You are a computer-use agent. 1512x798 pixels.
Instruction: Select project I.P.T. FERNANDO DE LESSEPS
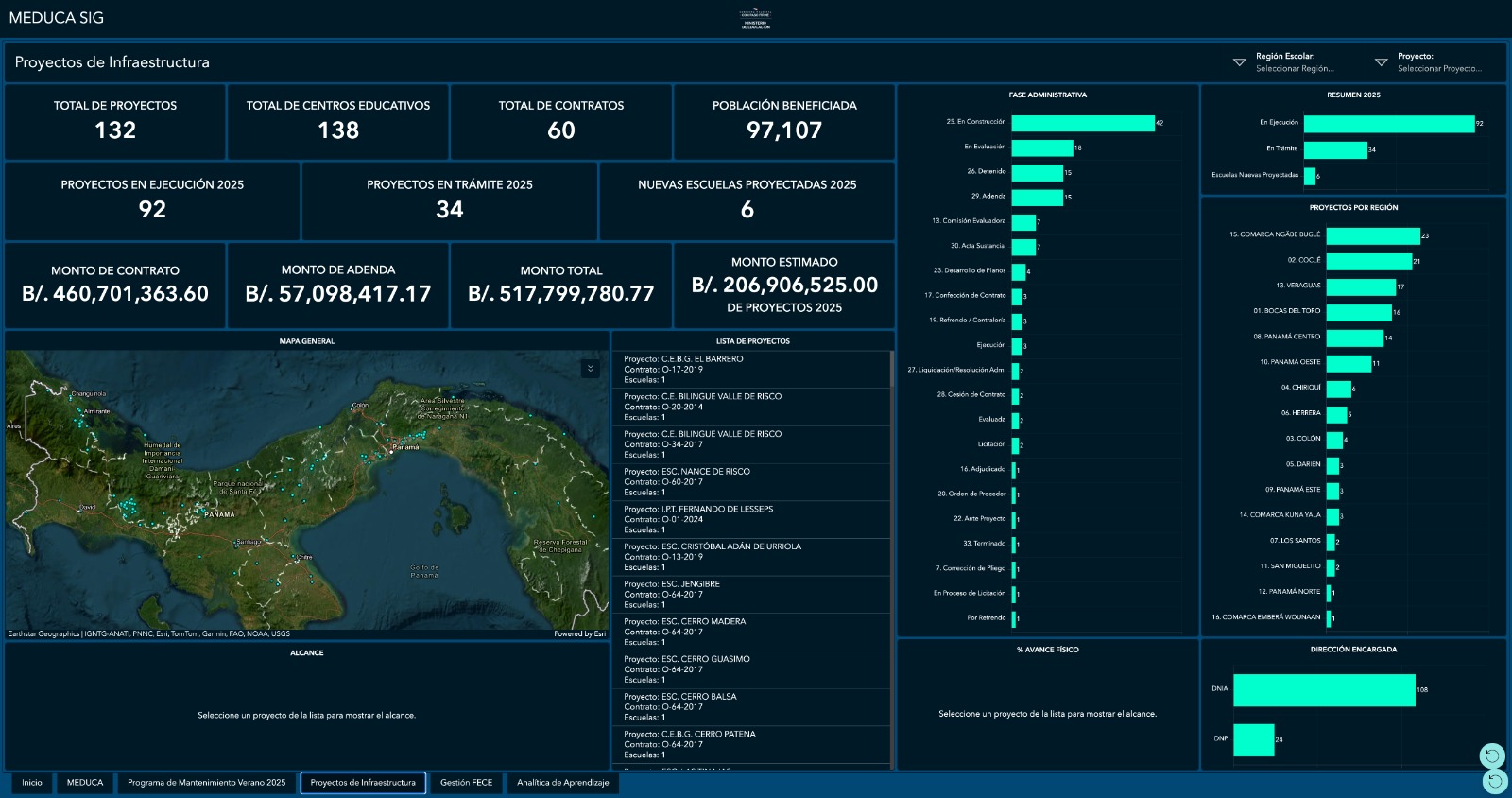coord(751,520)
